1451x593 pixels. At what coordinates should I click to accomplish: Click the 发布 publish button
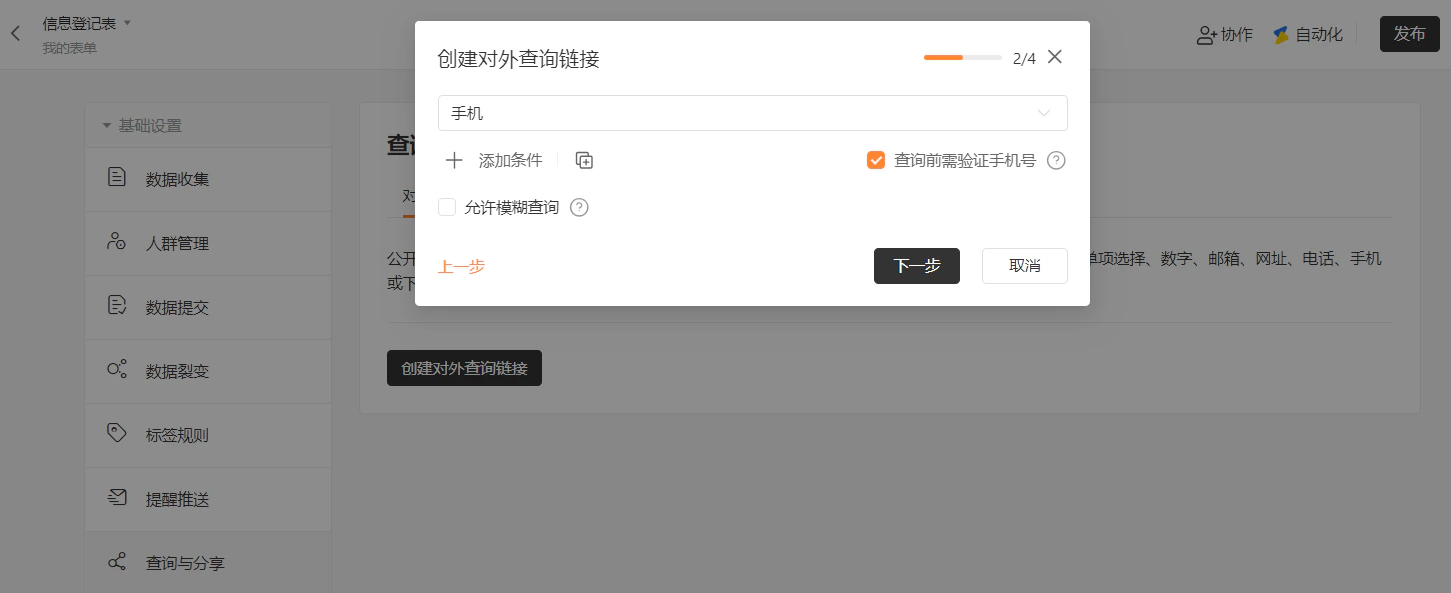tap(1410, 34)
